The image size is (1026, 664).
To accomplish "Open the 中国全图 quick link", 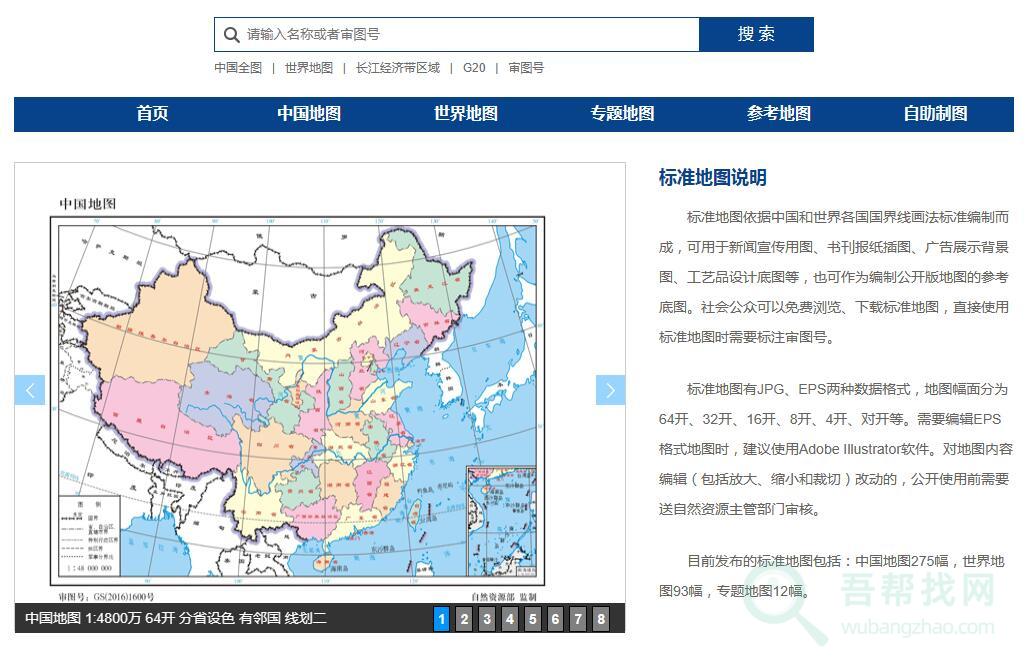I will (x=238, y=68).
